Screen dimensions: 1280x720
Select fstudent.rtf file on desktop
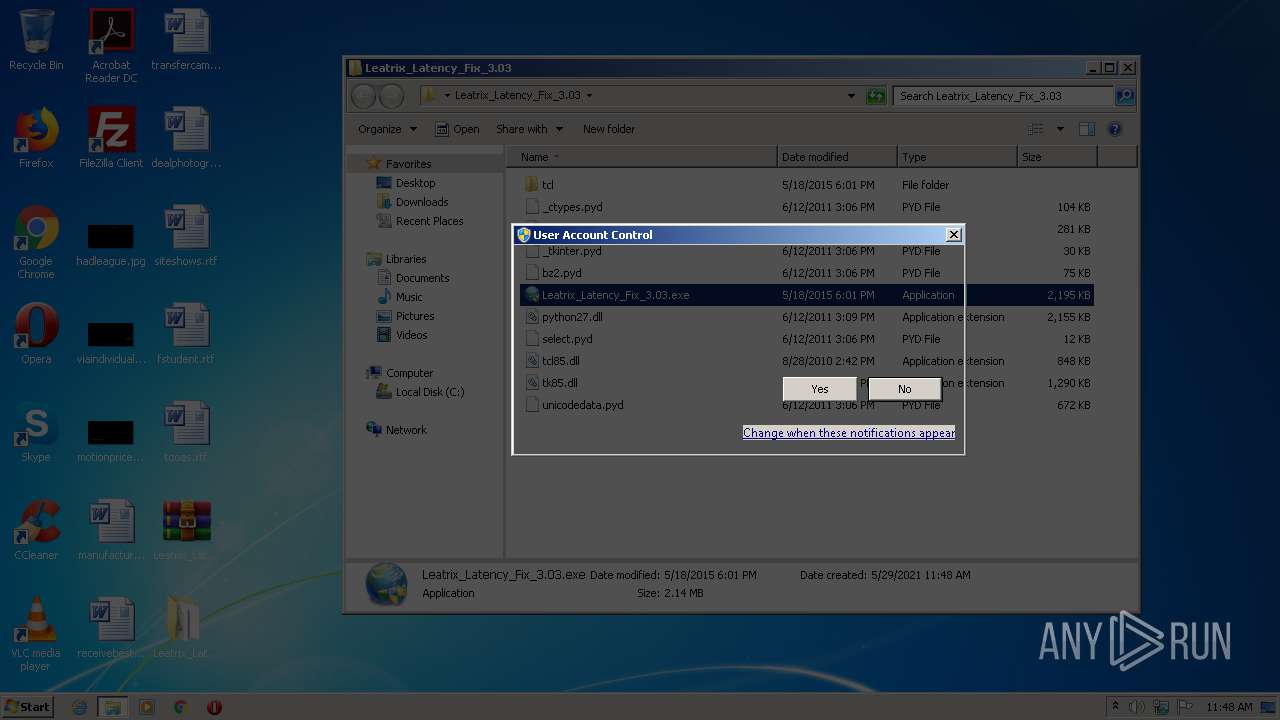point(186,334)
